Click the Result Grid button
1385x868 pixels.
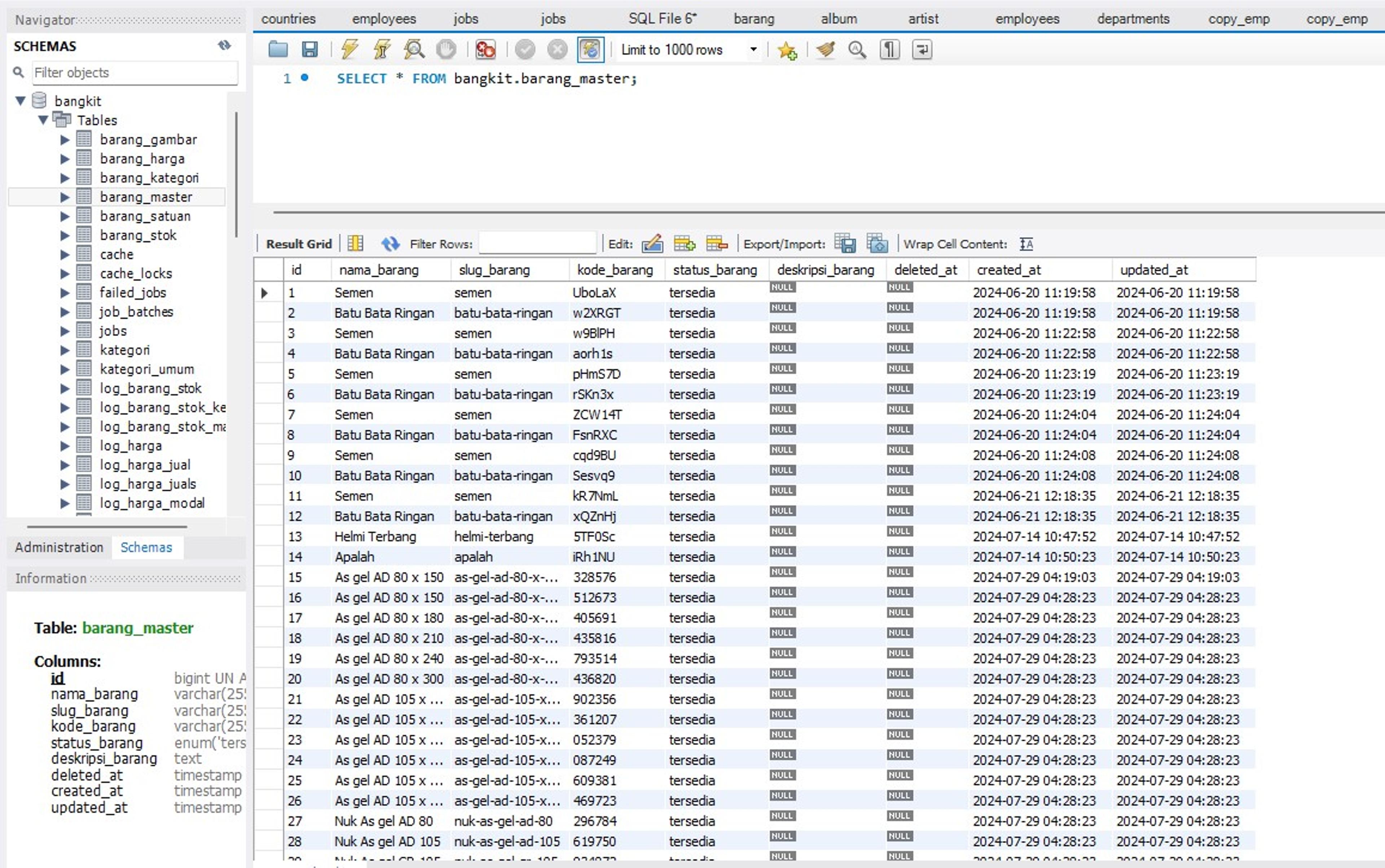point(299,244)
